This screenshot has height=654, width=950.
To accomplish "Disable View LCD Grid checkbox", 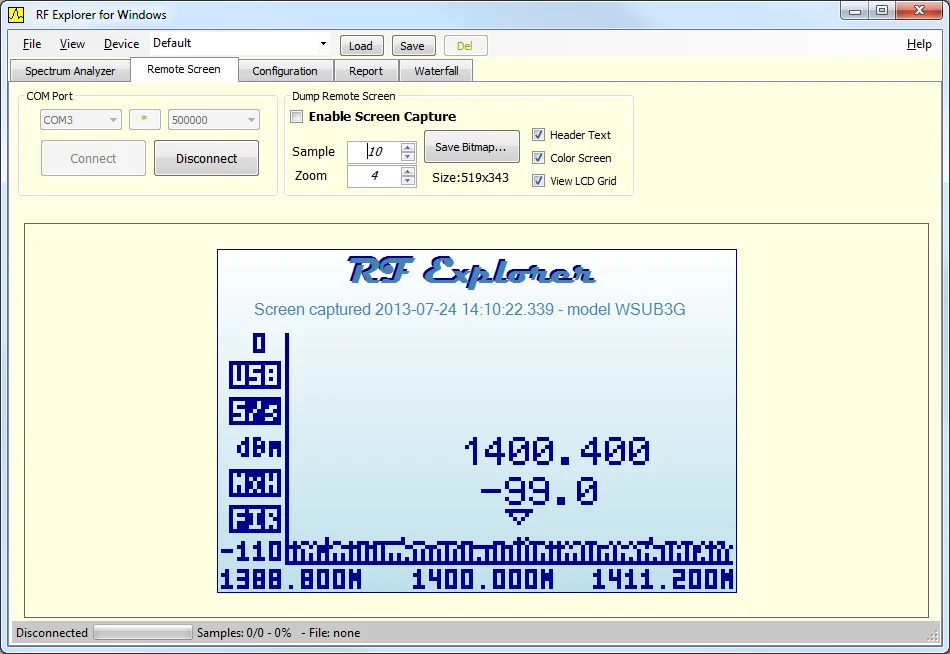I will [539, 181].
